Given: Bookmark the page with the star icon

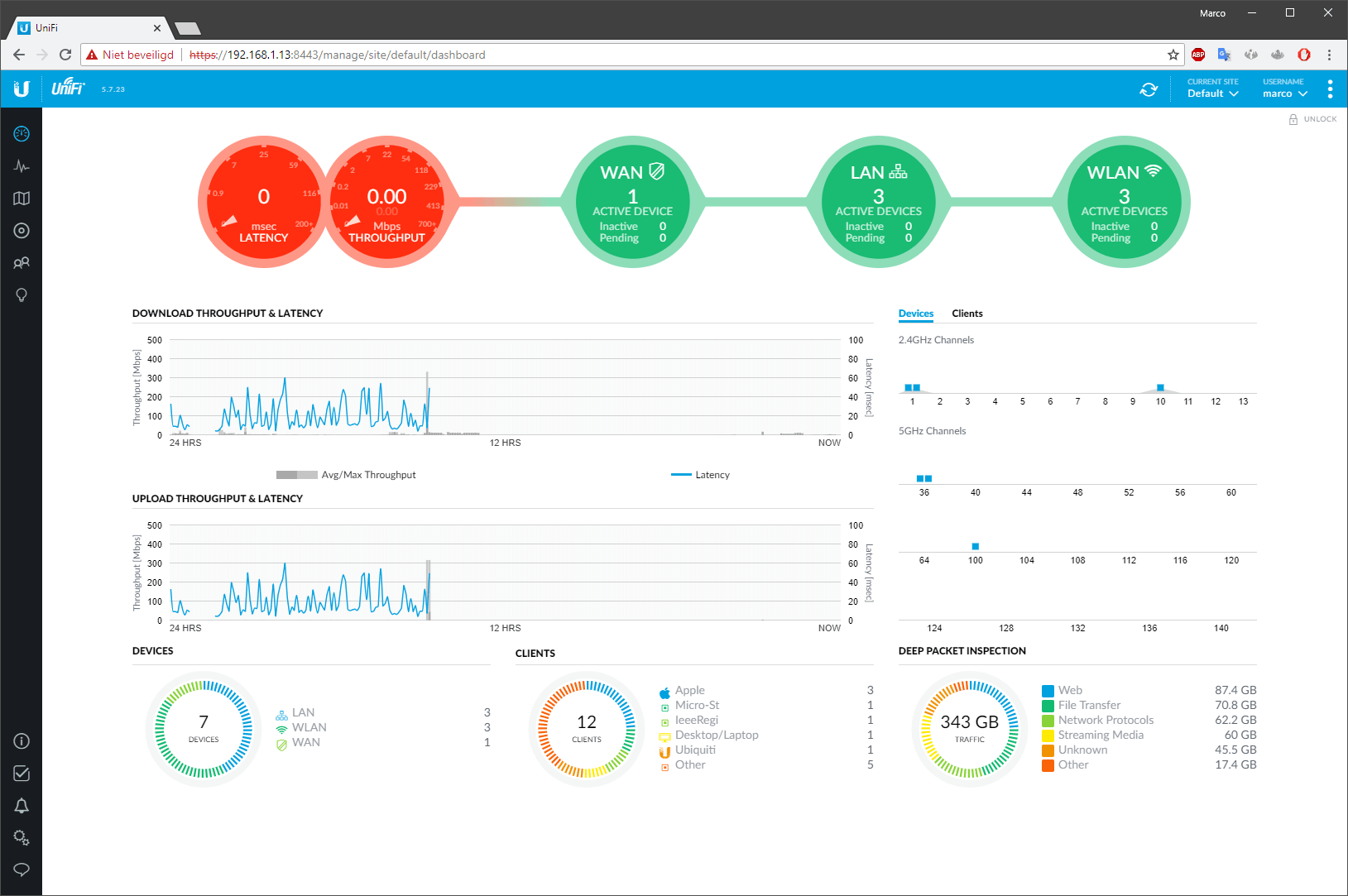Looking at the screenshot, I should click(x=1173, y=55).
